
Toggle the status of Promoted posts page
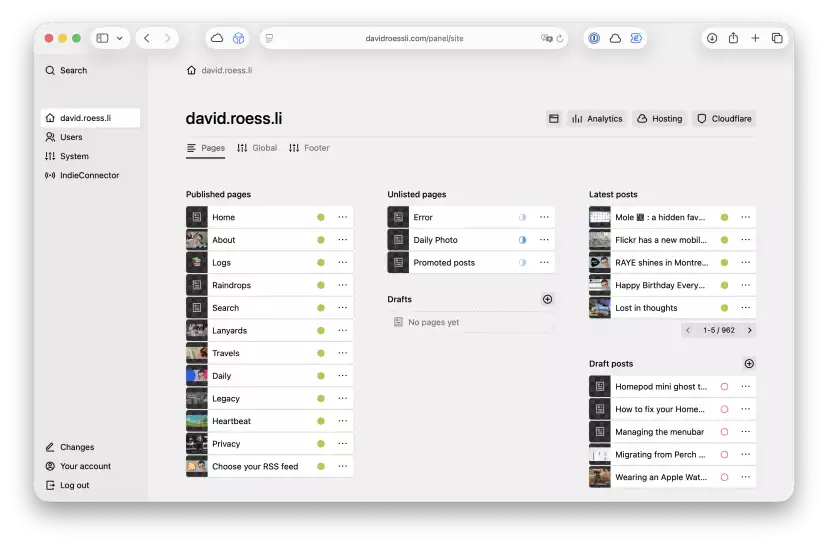click(x=522, y=262)
